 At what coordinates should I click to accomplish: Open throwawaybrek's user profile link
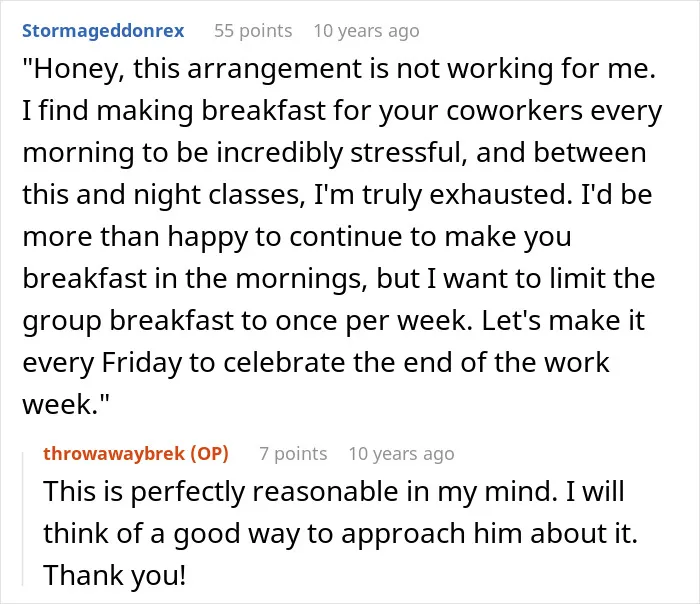[114, 454]
